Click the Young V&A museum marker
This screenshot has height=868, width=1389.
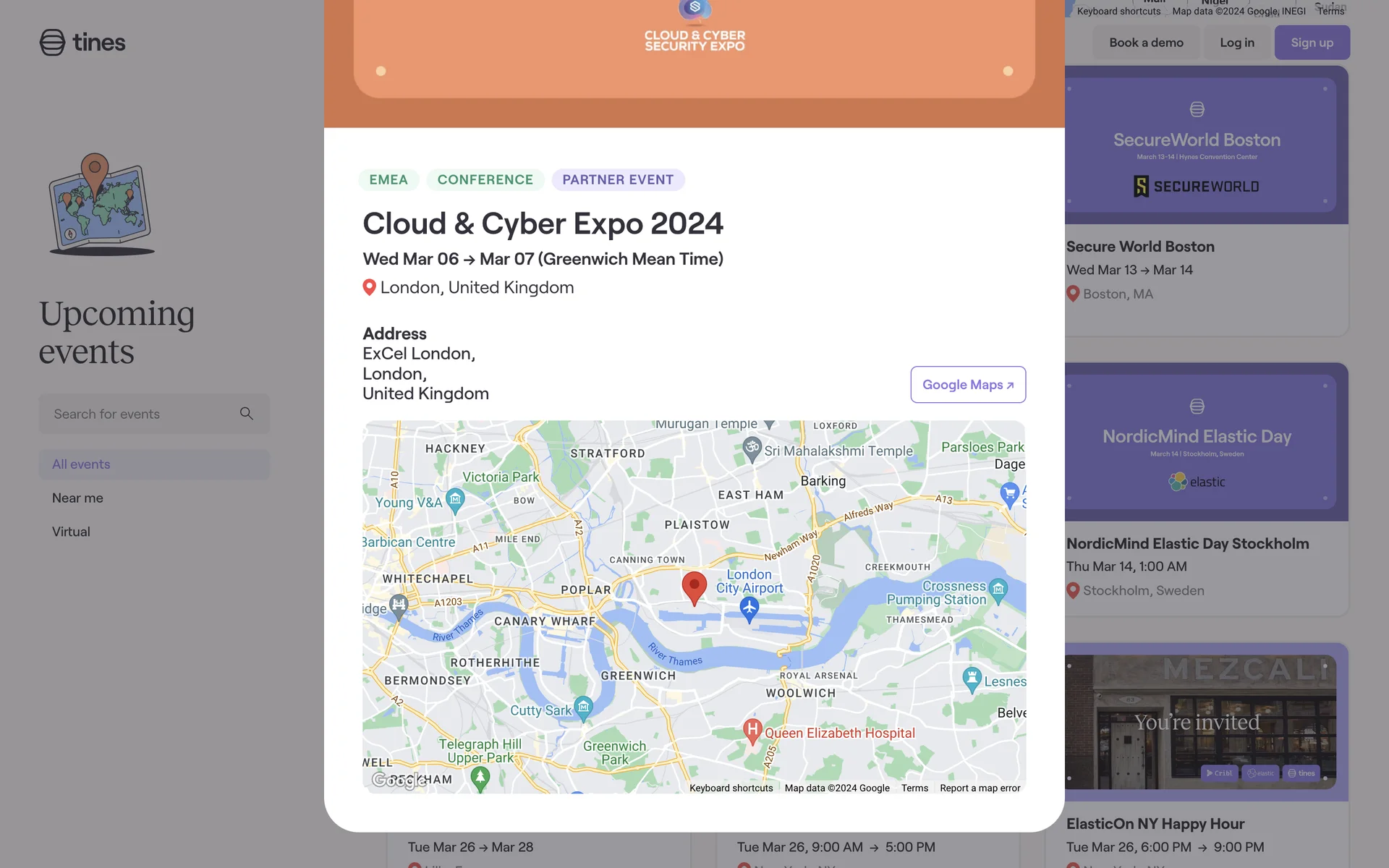click(455, 500)
